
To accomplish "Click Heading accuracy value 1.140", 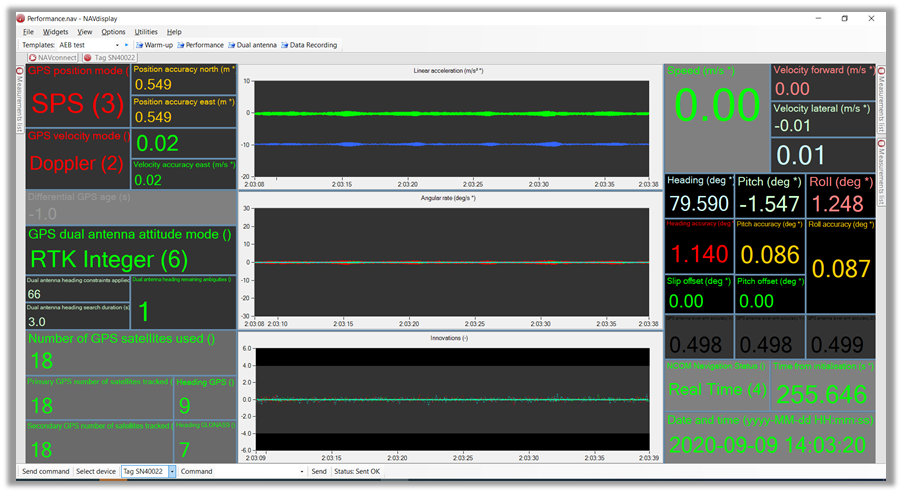I will [x=700, y=254].
